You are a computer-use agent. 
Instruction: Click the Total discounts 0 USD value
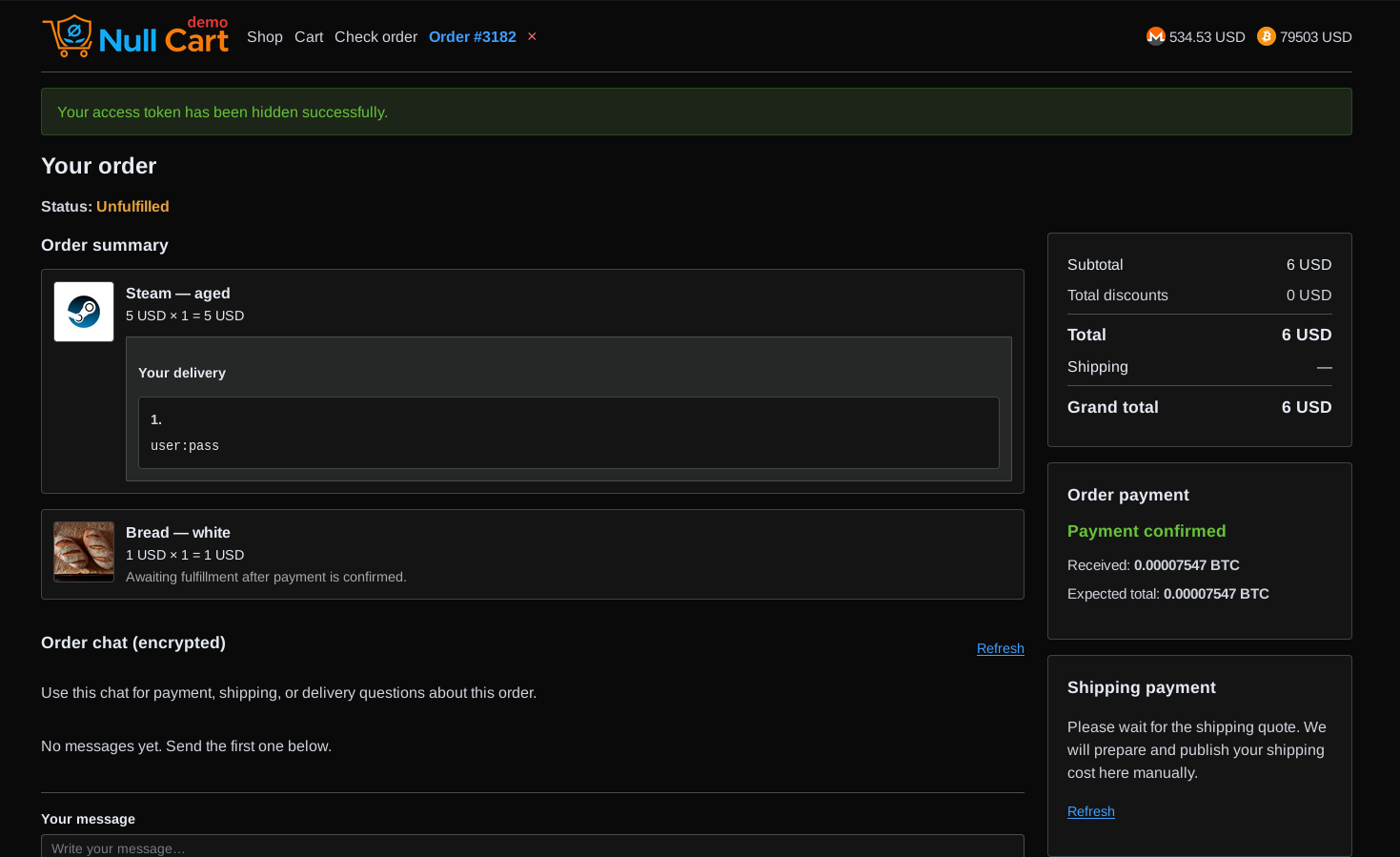[1309, 296]
